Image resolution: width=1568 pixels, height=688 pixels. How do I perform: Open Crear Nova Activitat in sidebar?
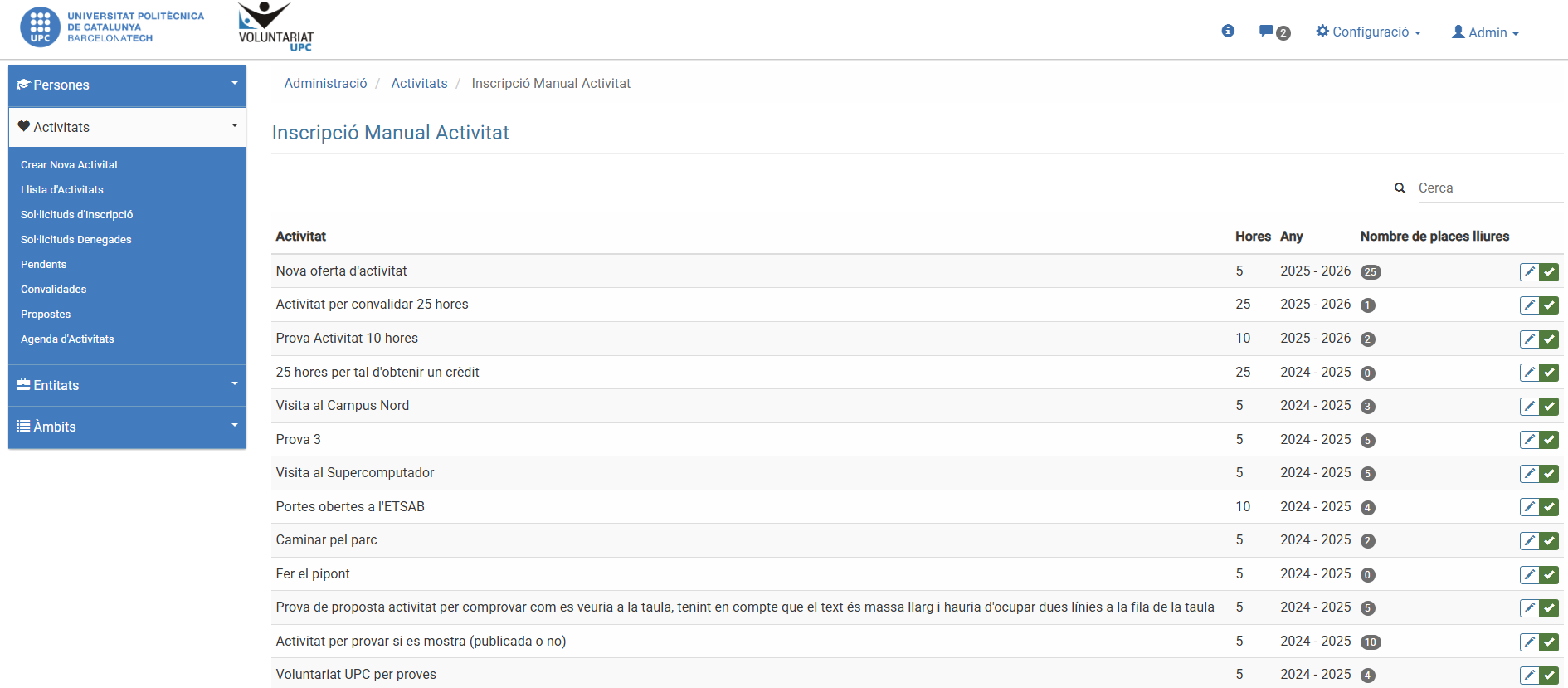[70, 165]
